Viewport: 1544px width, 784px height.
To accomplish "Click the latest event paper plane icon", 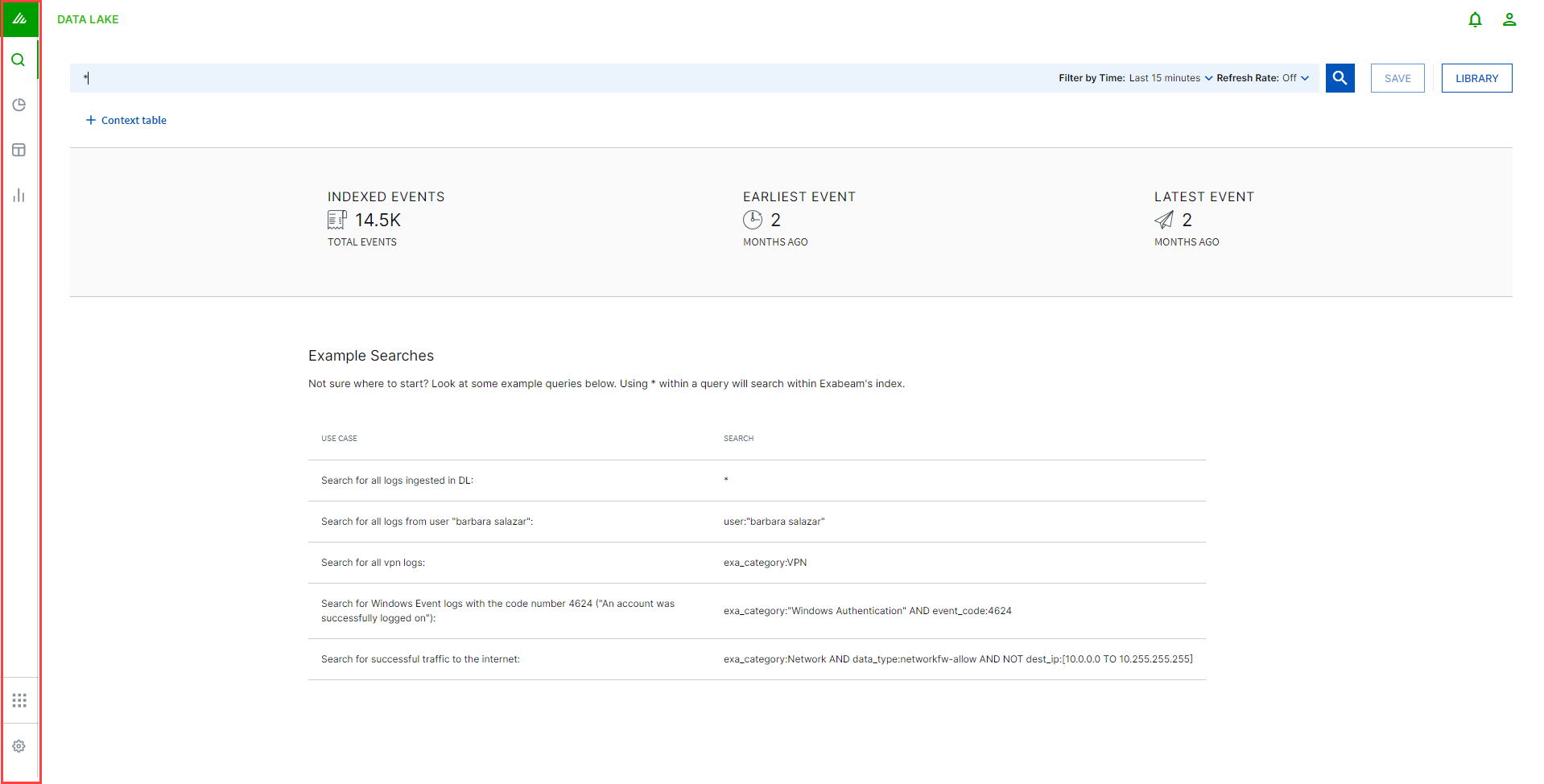I will pyautogui.click(x=1164, y=220).
